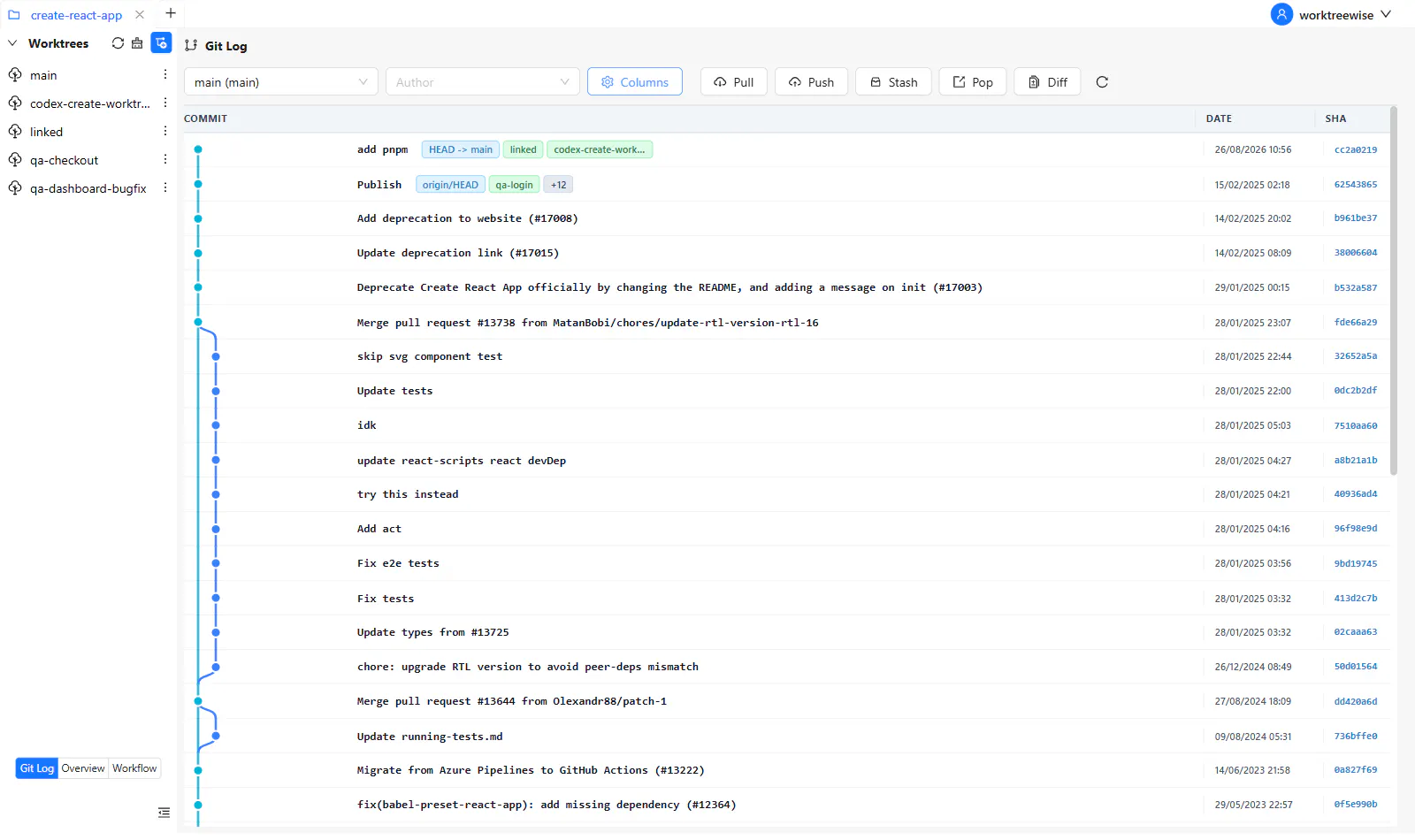Open options menu for qa-checkout worktree
The image size is (1415, 840).
[165, 160]
